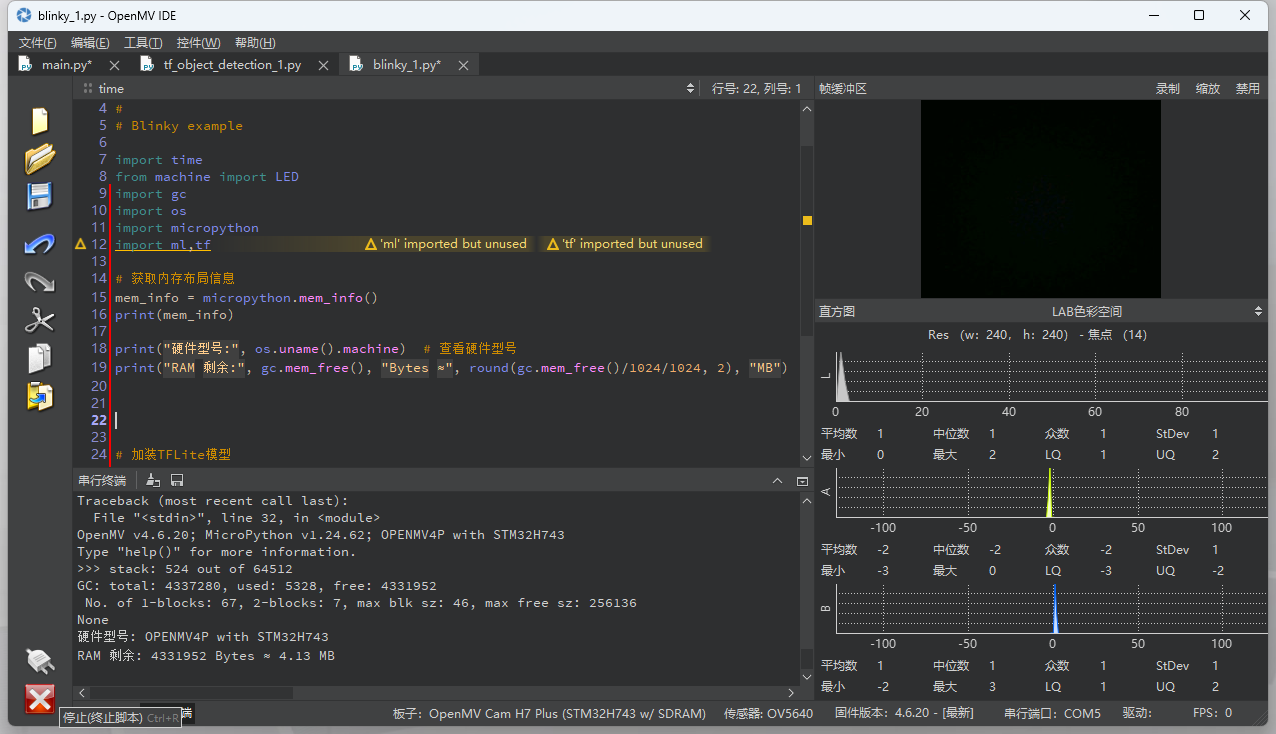The height and width of the screenshot is (734, 1276).
Task: Click the FPS: 0 status entry
Action: tap(1212, 714)
